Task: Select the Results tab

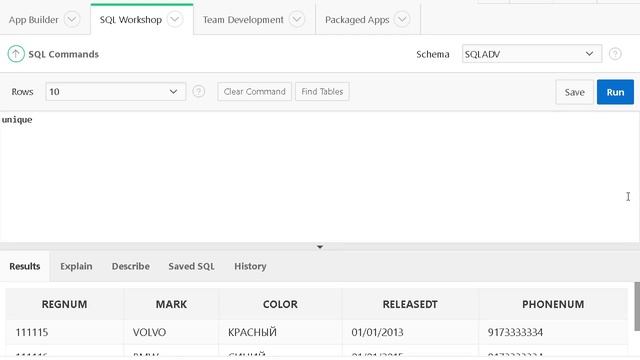Action: point(24,266)
